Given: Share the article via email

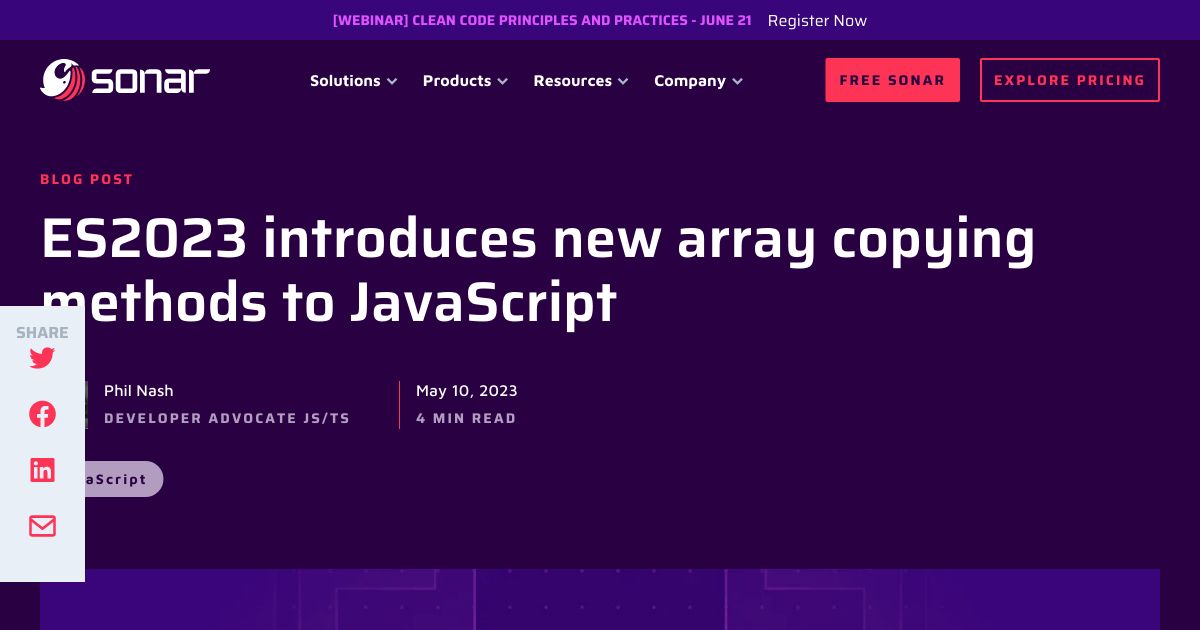Looking at the screenshot, I should (x=42, y=526).
